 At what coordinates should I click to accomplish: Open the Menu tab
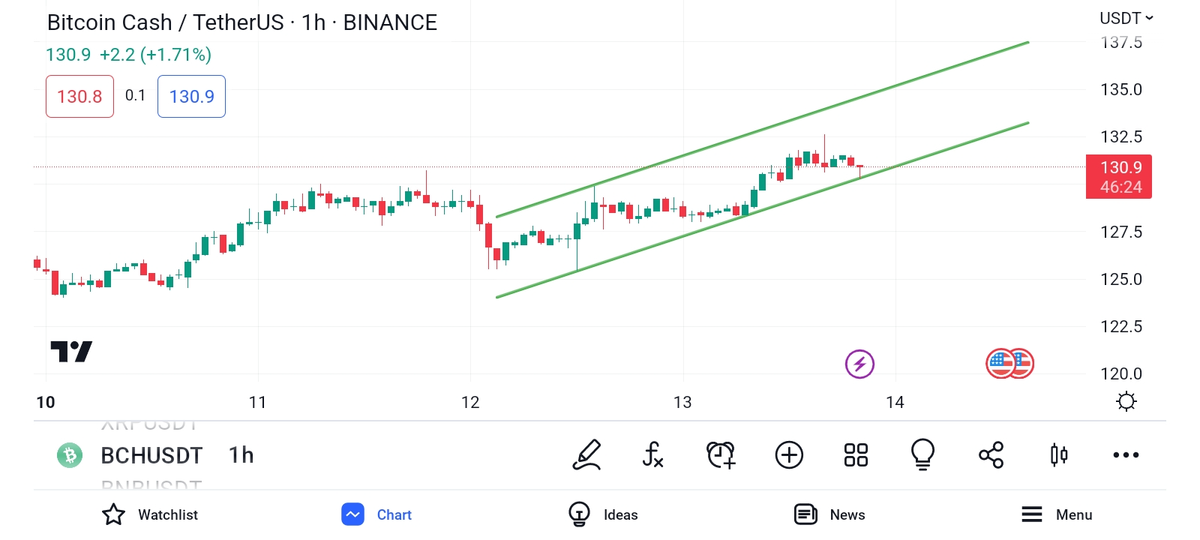coord(1056,514)
